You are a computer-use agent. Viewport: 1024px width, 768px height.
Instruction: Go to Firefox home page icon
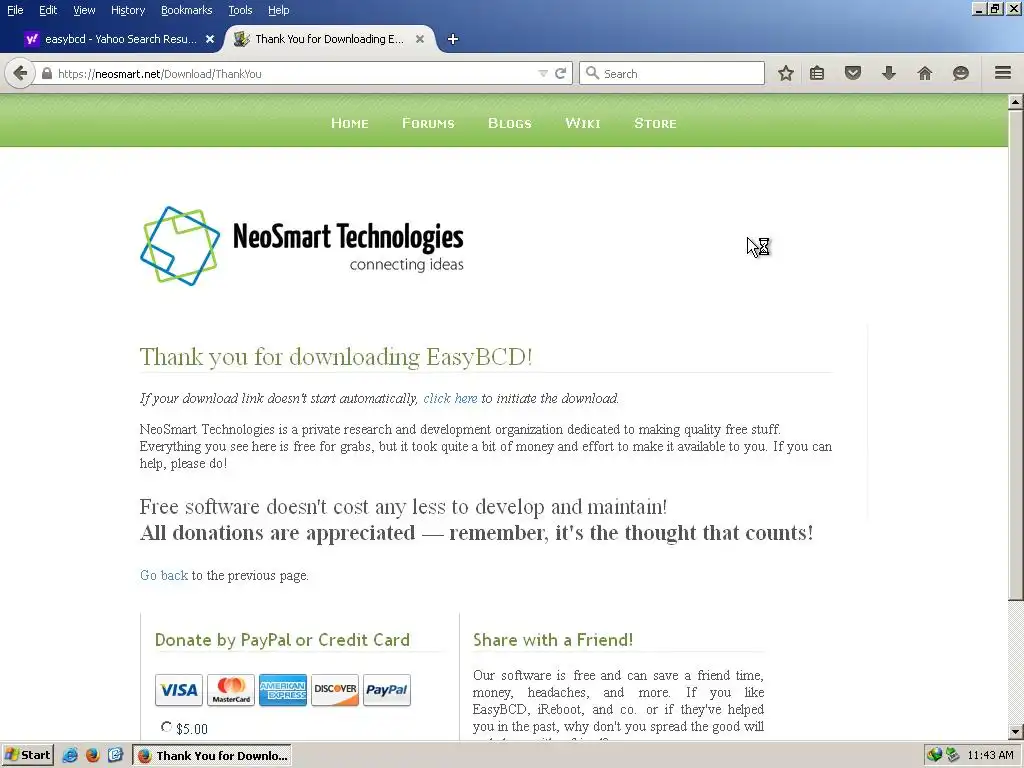[x=925, y=73]
